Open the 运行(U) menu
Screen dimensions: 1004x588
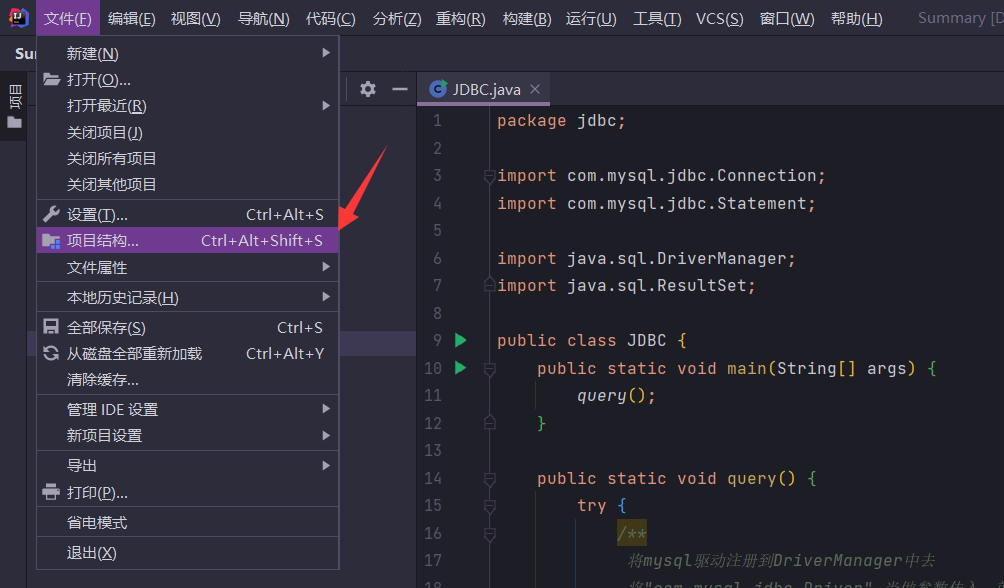coord(591,18)
